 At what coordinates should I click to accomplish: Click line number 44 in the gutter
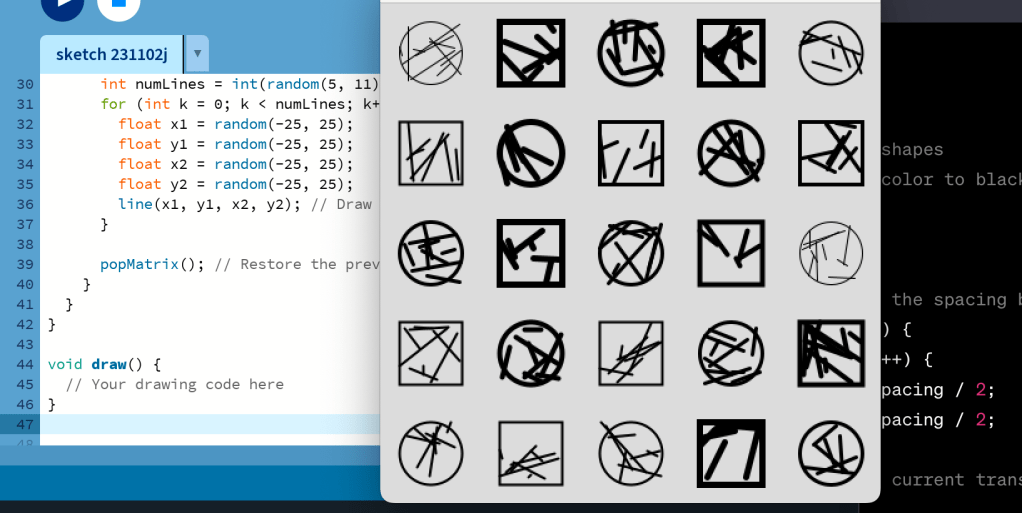pos(25,364)
